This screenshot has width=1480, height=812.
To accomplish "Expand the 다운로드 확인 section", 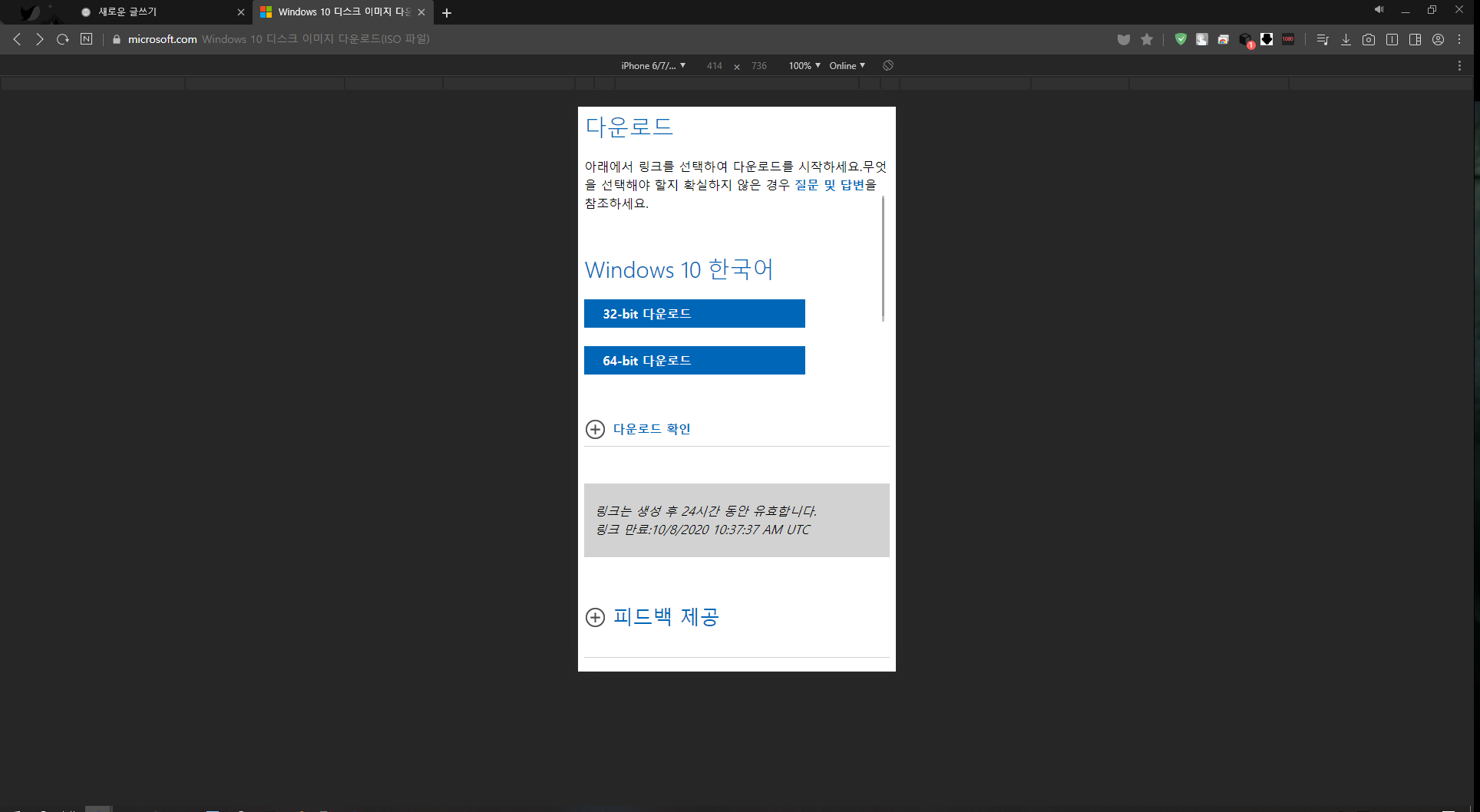I will (638, 429).
